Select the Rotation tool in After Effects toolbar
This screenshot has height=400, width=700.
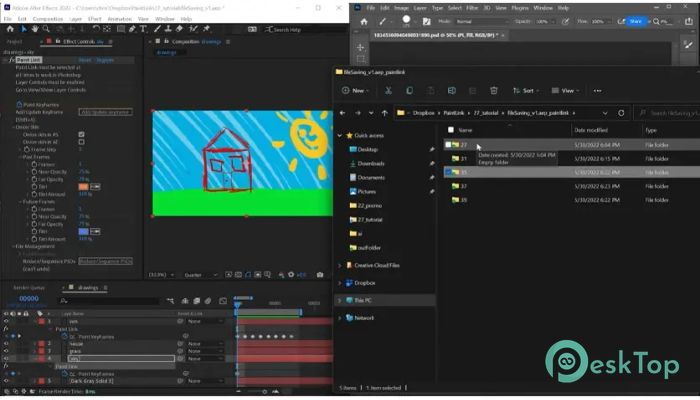click(x=96, y=29)
